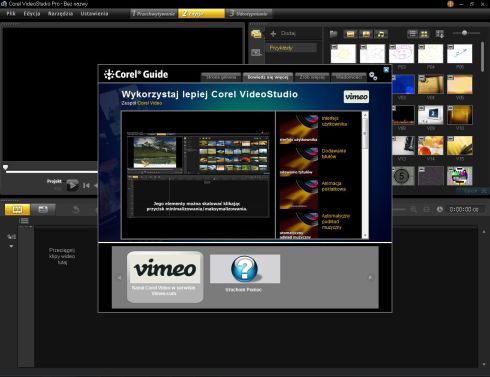The width and height of the screenshot is (490, 377).
Task: Click the small vimeo logo in guide header
Action: pos(356,97)
